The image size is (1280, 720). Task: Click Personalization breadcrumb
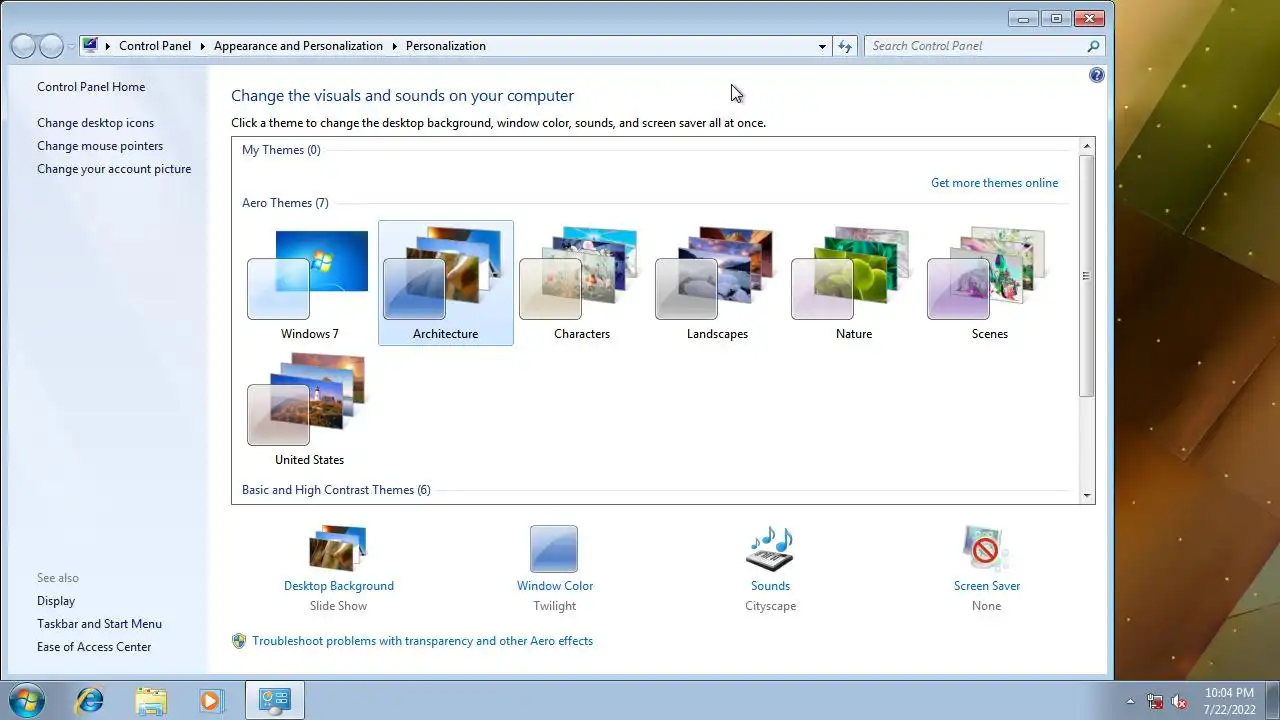pyautogui.click(x=446, y=46)
